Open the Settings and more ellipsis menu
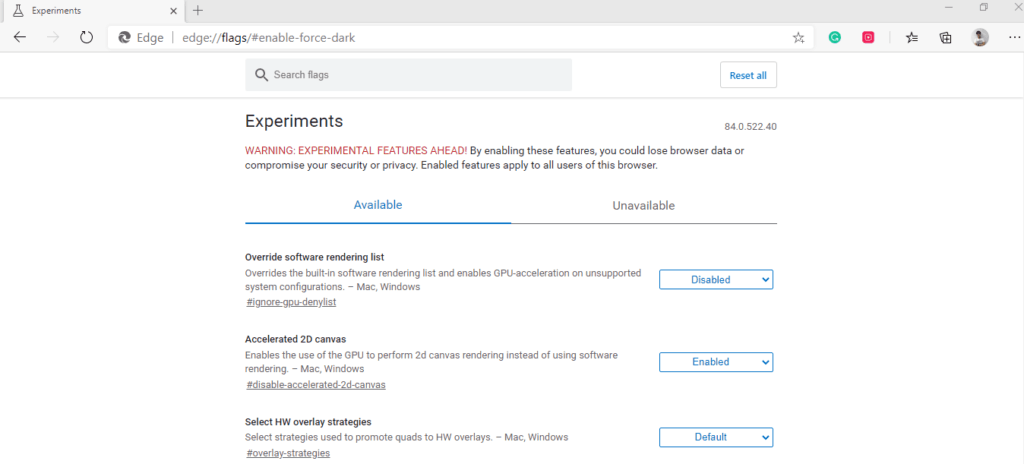The height and width of the screenshot is (464, 1024). pos(1014,38)
